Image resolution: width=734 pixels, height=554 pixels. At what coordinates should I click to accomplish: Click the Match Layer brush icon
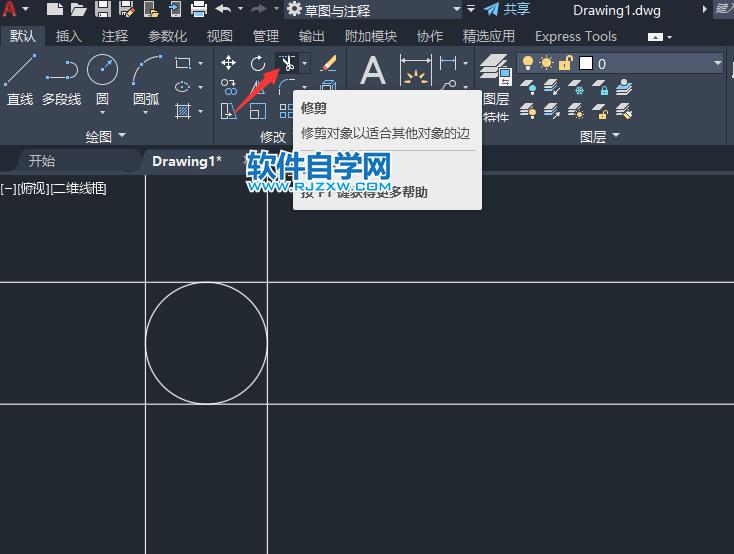pos(624,111)
